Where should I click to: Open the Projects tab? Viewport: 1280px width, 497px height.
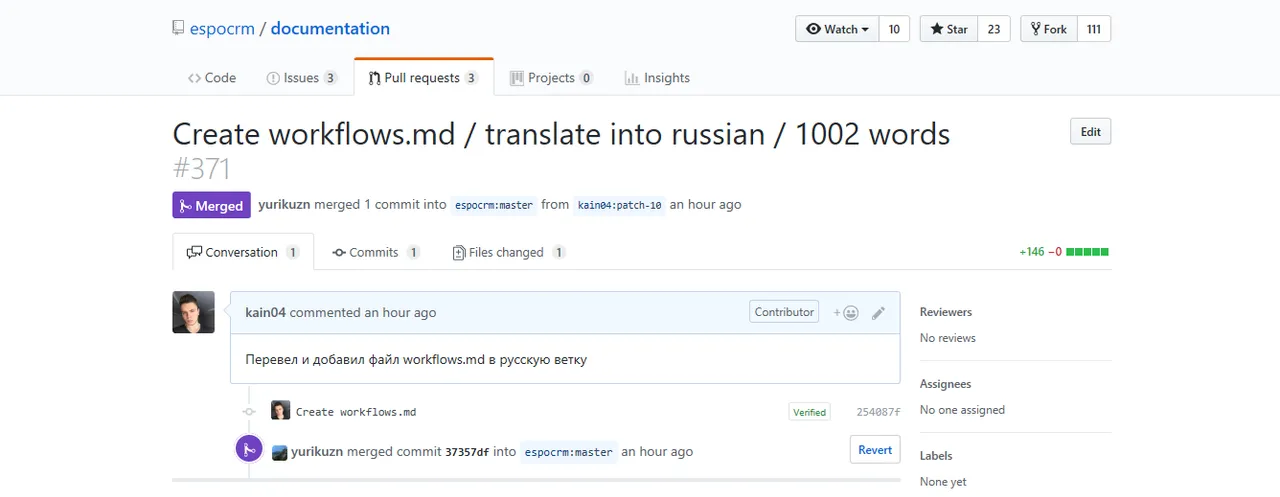click(x=551, y=78)
